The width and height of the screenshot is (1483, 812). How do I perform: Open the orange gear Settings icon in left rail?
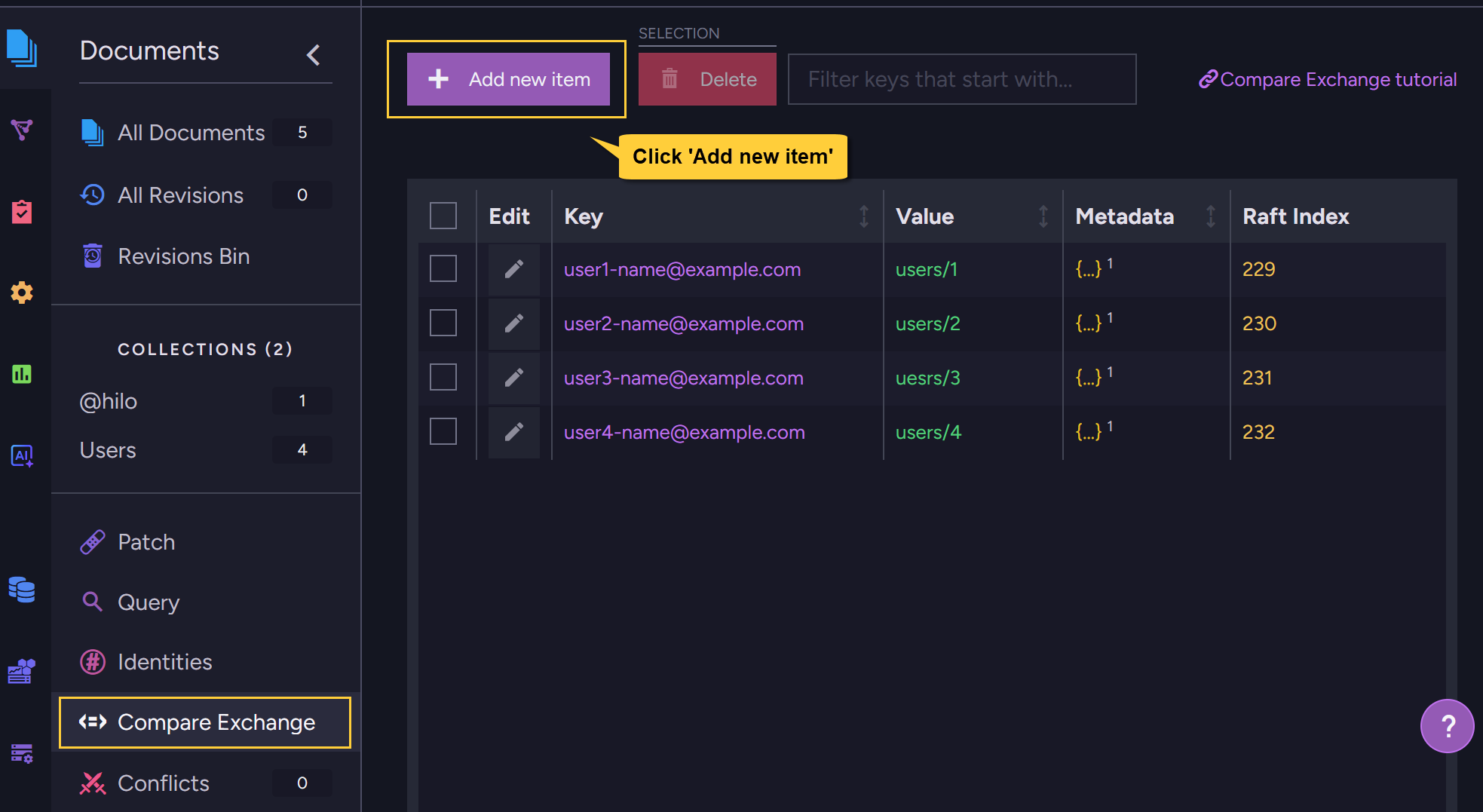click(22, 293)
